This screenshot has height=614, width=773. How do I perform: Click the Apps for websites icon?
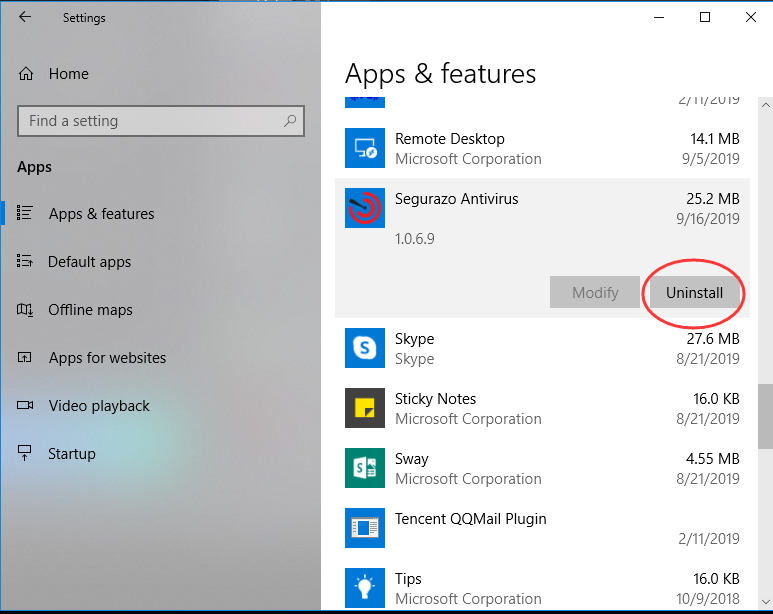25,357
